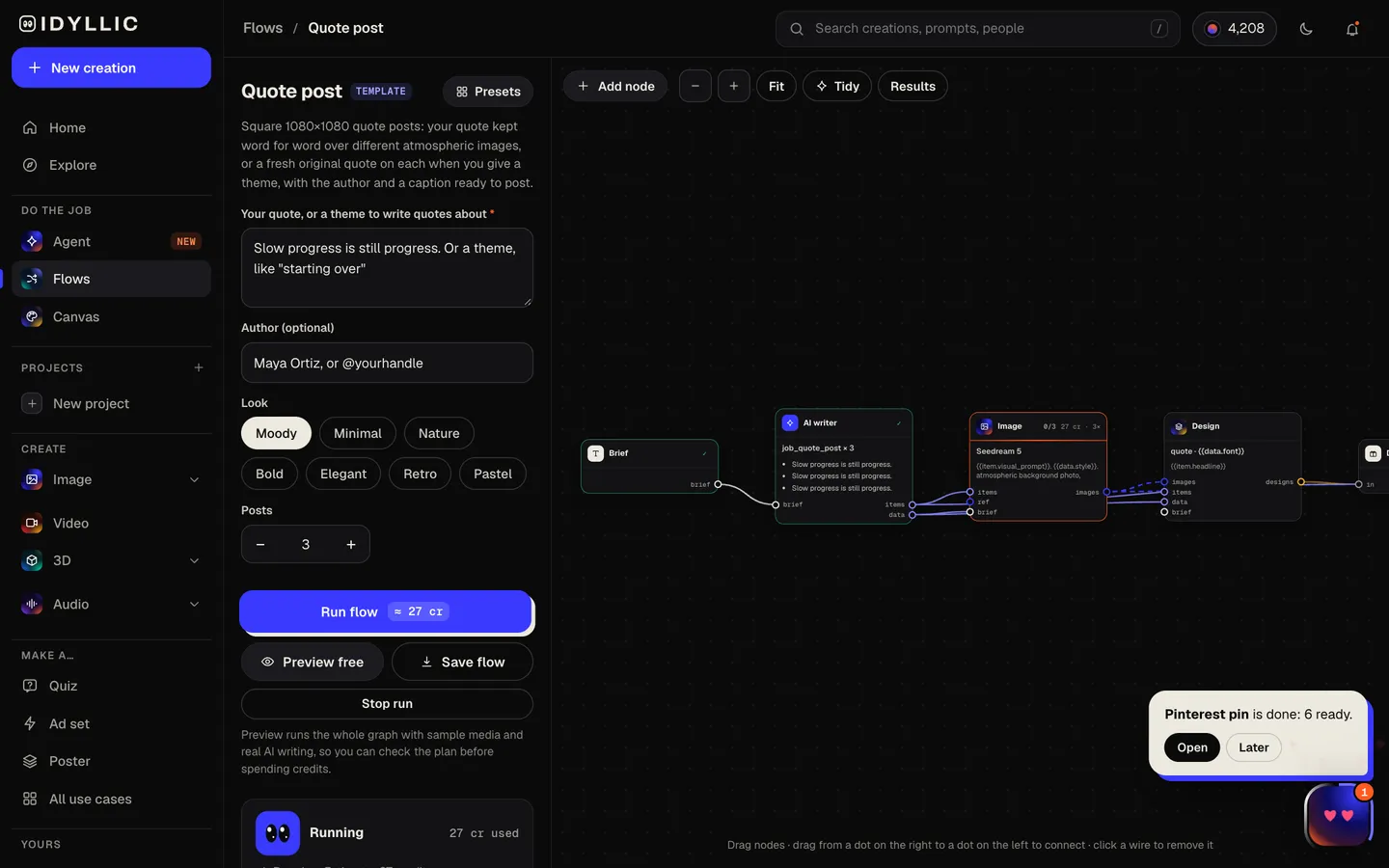This screenshot has width=1389, height=868.
Task: Go to Home in sidebar
Action: pos(111,127)
